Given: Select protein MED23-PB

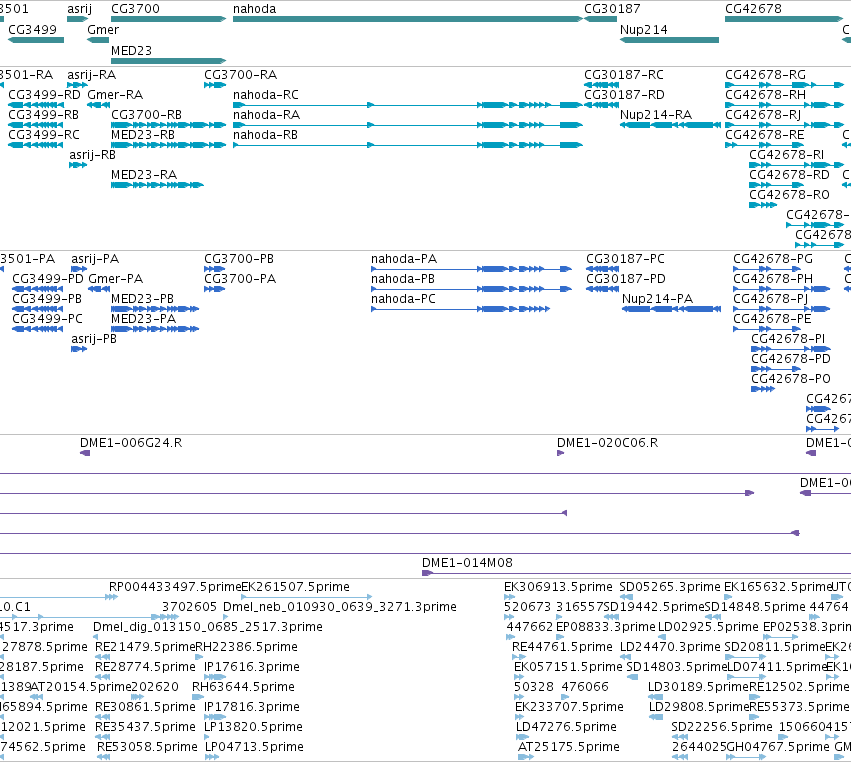Looking at the screenshot, I should [155, 309].
